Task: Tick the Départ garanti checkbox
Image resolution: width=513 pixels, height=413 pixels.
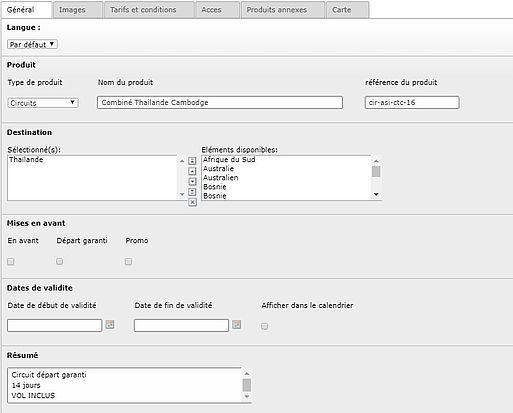Action: (x=59, y=261)
